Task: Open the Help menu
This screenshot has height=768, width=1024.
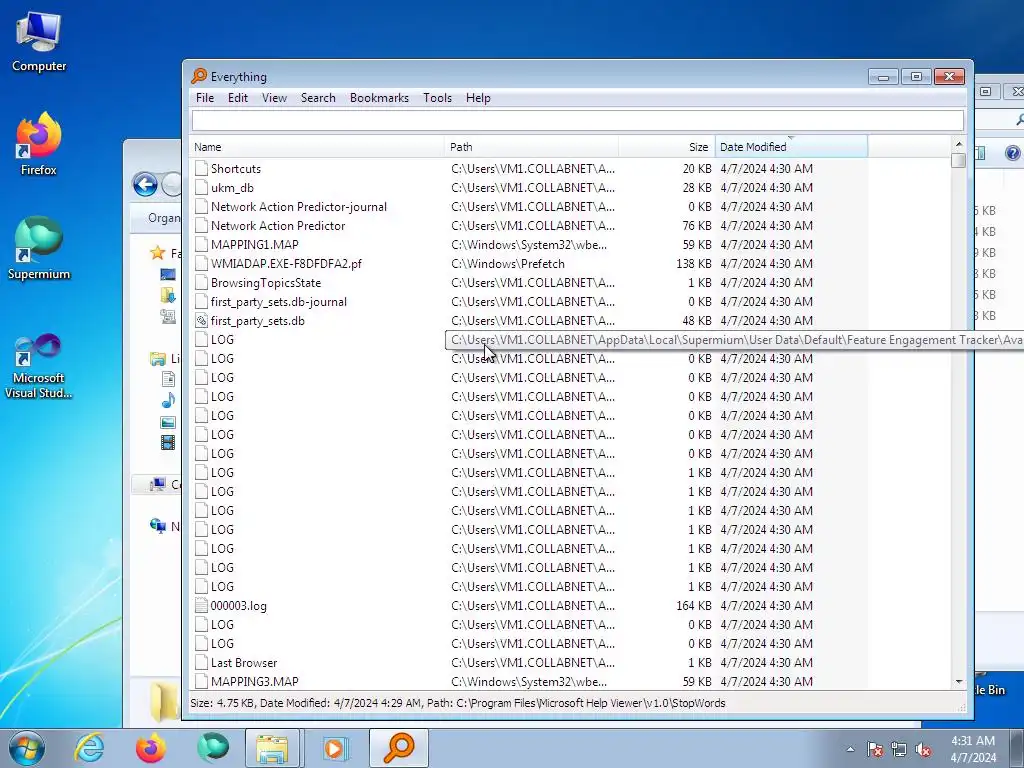Action: point(478,98)
